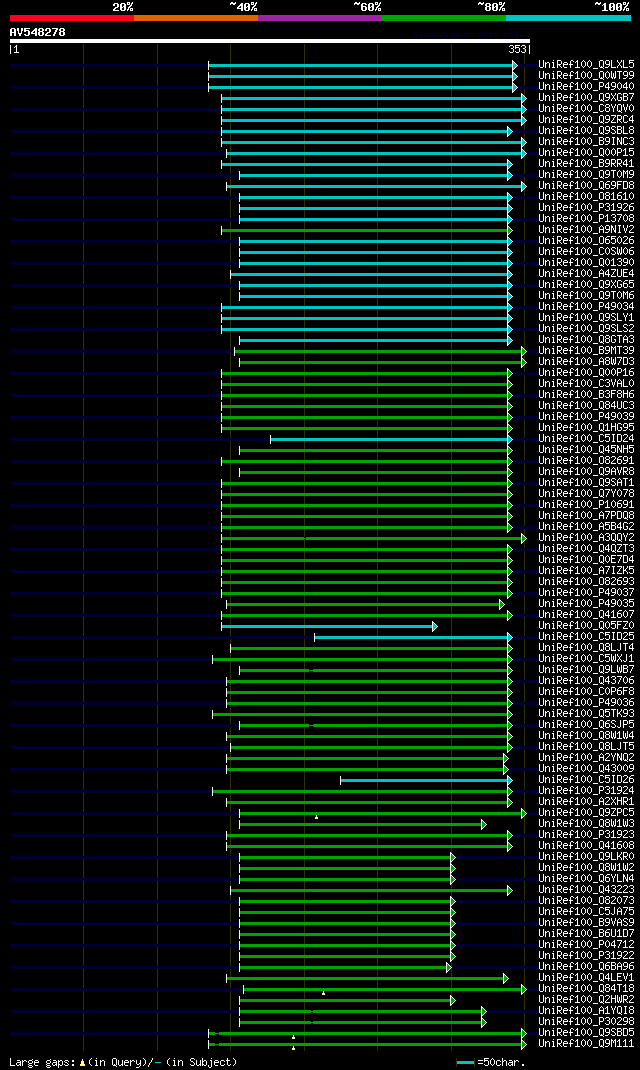The height and width of the screenshot is (1070, 640).
Task: Click the red 20% identity legend segment
Action: point(72,18)
